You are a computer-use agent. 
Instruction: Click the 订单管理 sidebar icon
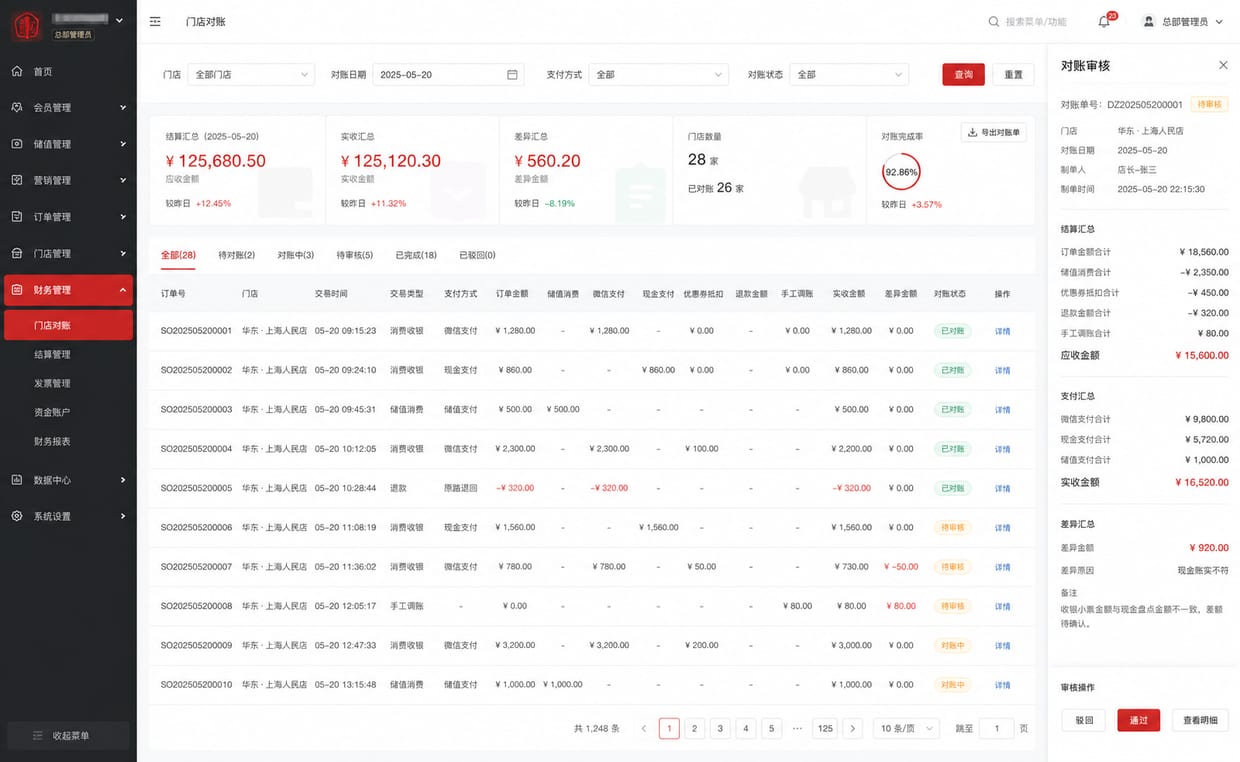[17, 217]
